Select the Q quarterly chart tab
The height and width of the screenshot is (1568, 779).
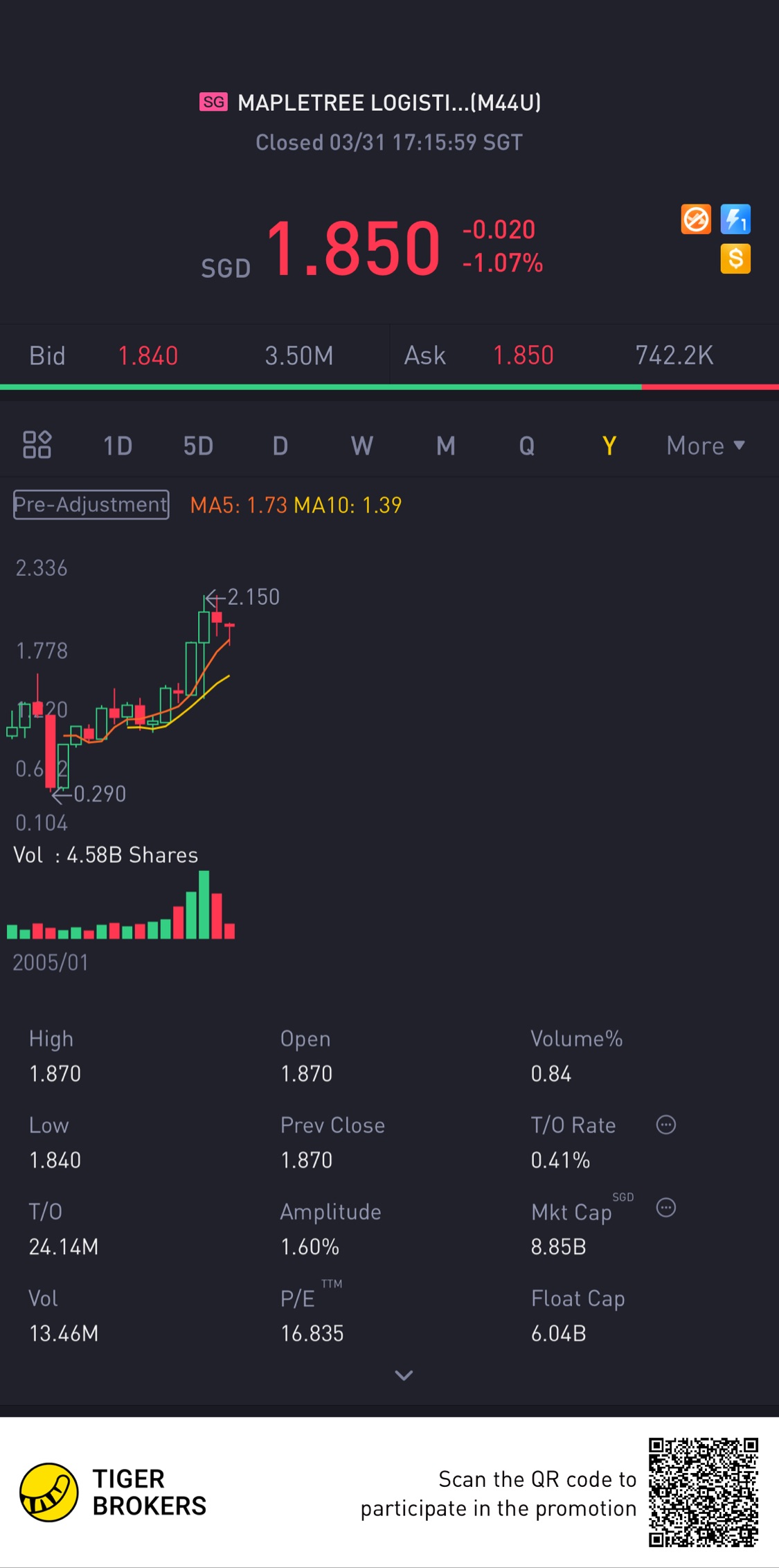(526, 446)
